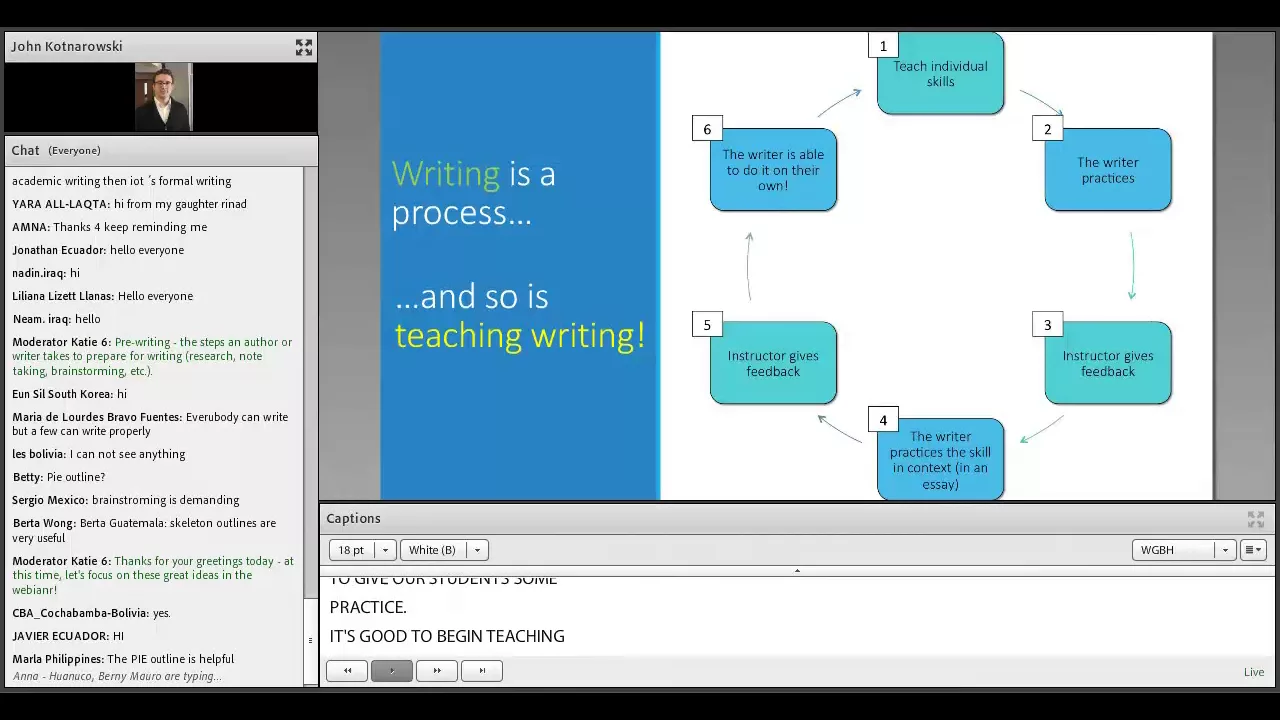The width and height of the screenshot is (1280, 720).
Task: Click the 'les bolivia' chat message
Action: [99, 454]
